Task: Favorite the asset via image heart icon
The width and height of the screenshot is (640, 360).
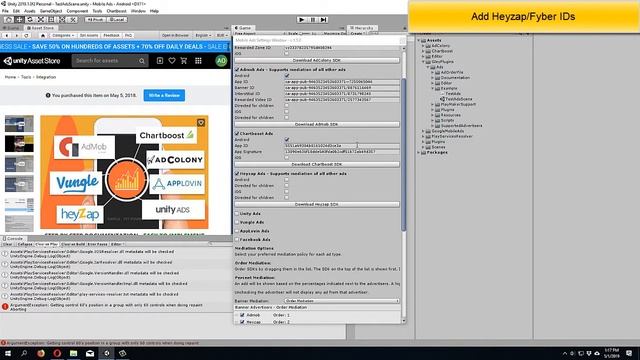Action: (201, 122)
